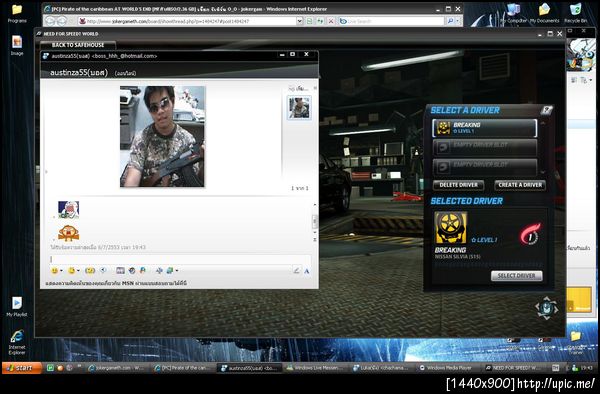
Task: Click the Transformers gadget icon in game corner
Action: coord(546,308)
